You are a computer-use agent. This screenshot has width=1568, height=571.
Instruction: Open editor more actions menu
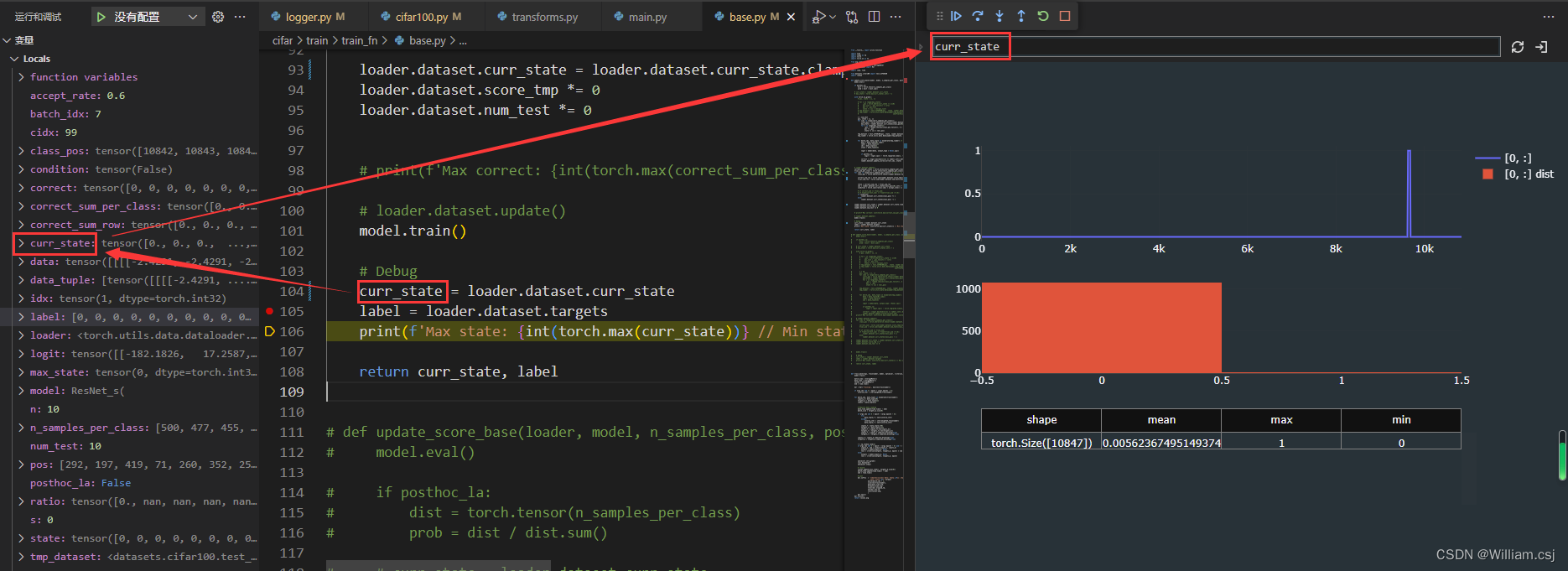coord(896,17)
